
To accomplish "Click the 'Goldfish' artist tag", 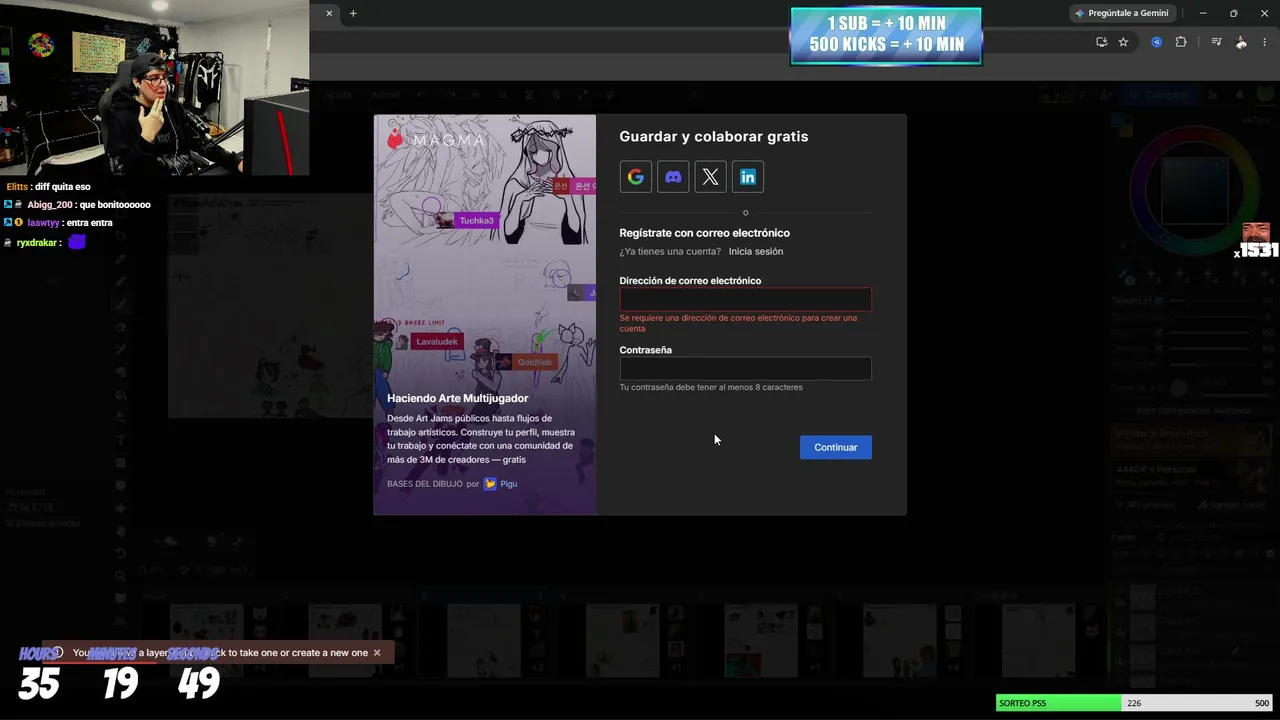I will point(534,362).
